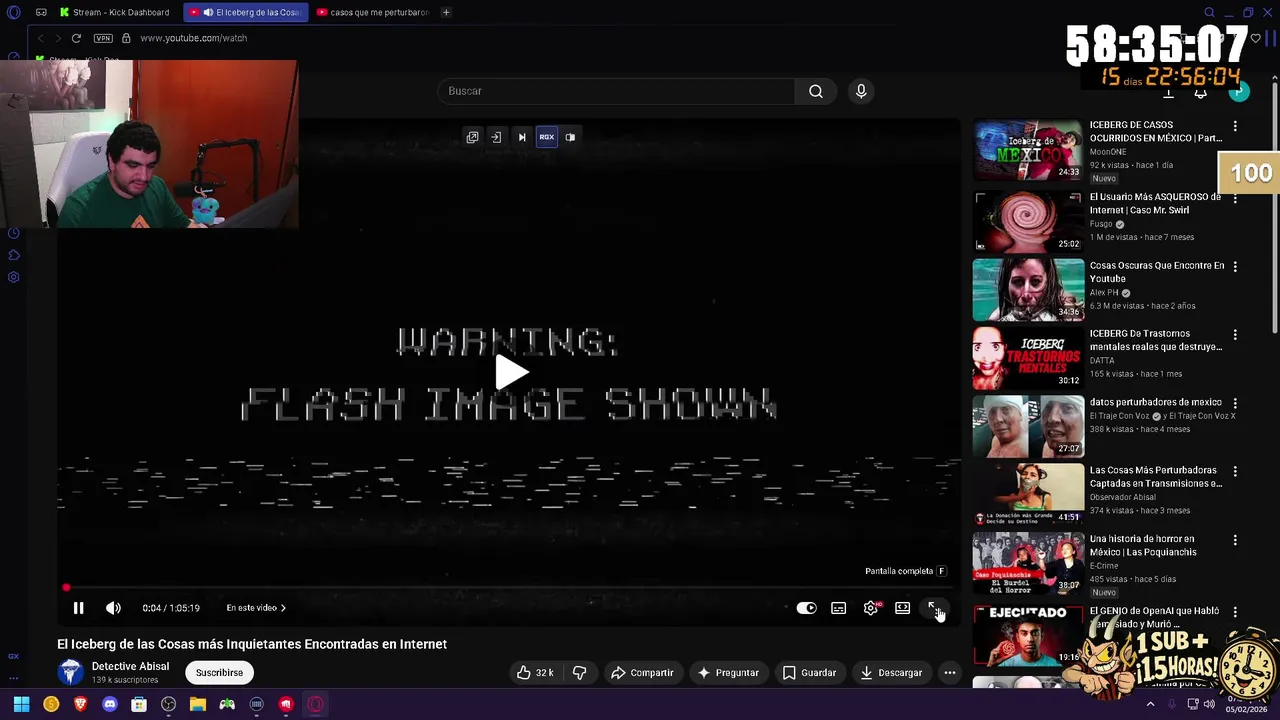Save video using the Guardar button
Image resolution: width=1280 pixels, height=720 pixels.
(x=809, y=673)
